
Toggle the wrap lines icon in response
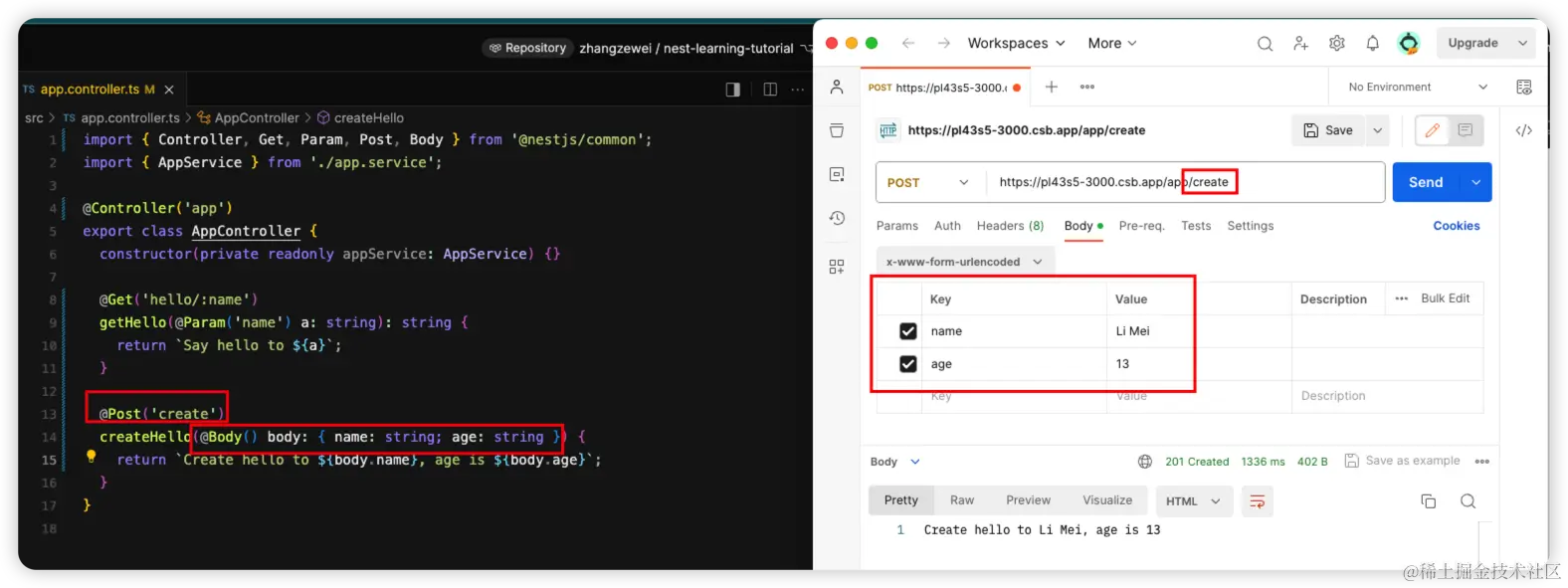pos(1258,501)
